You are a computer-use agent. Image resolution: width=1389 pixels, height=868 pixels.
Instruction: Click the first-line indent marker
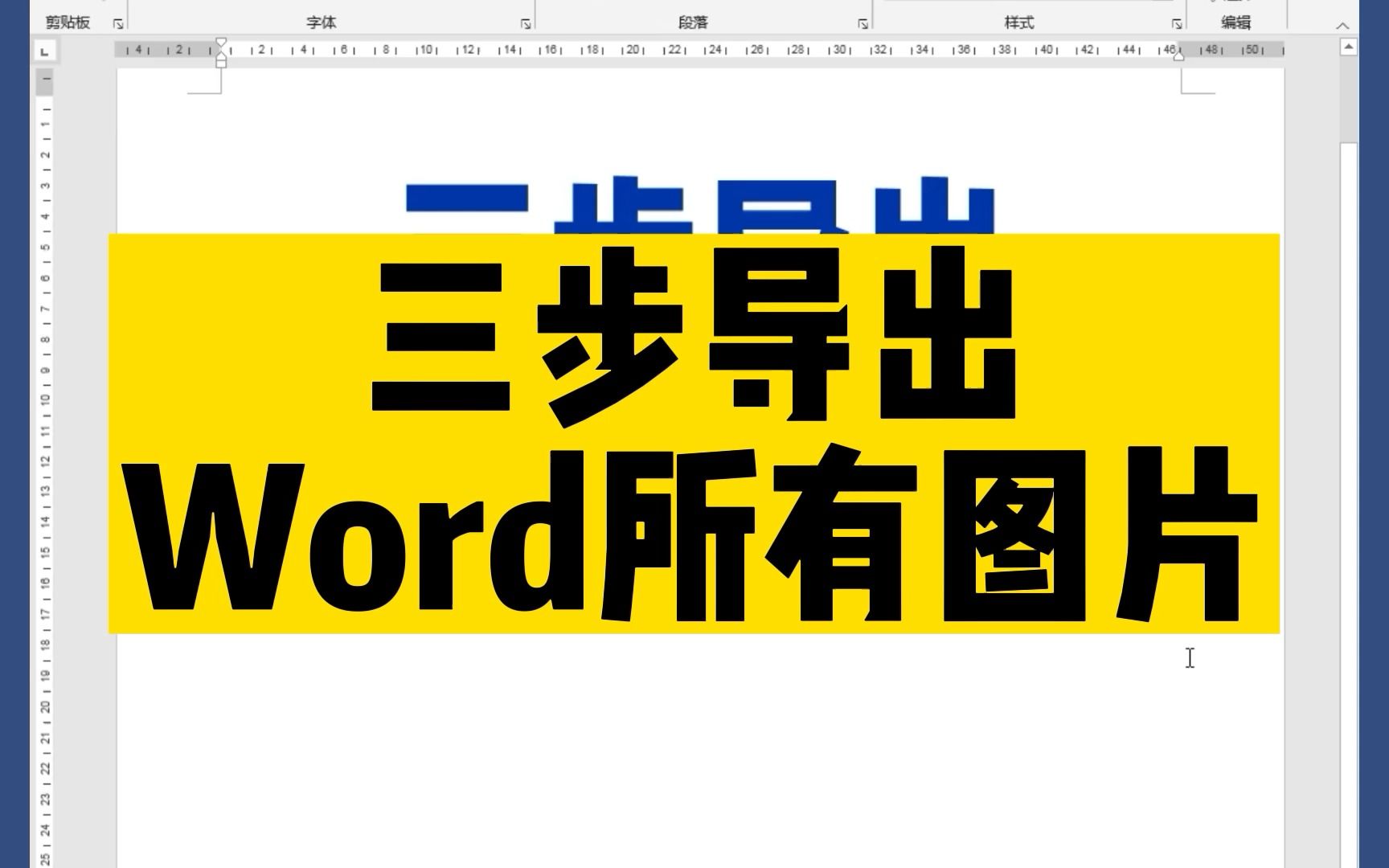(x=221, y=43)
